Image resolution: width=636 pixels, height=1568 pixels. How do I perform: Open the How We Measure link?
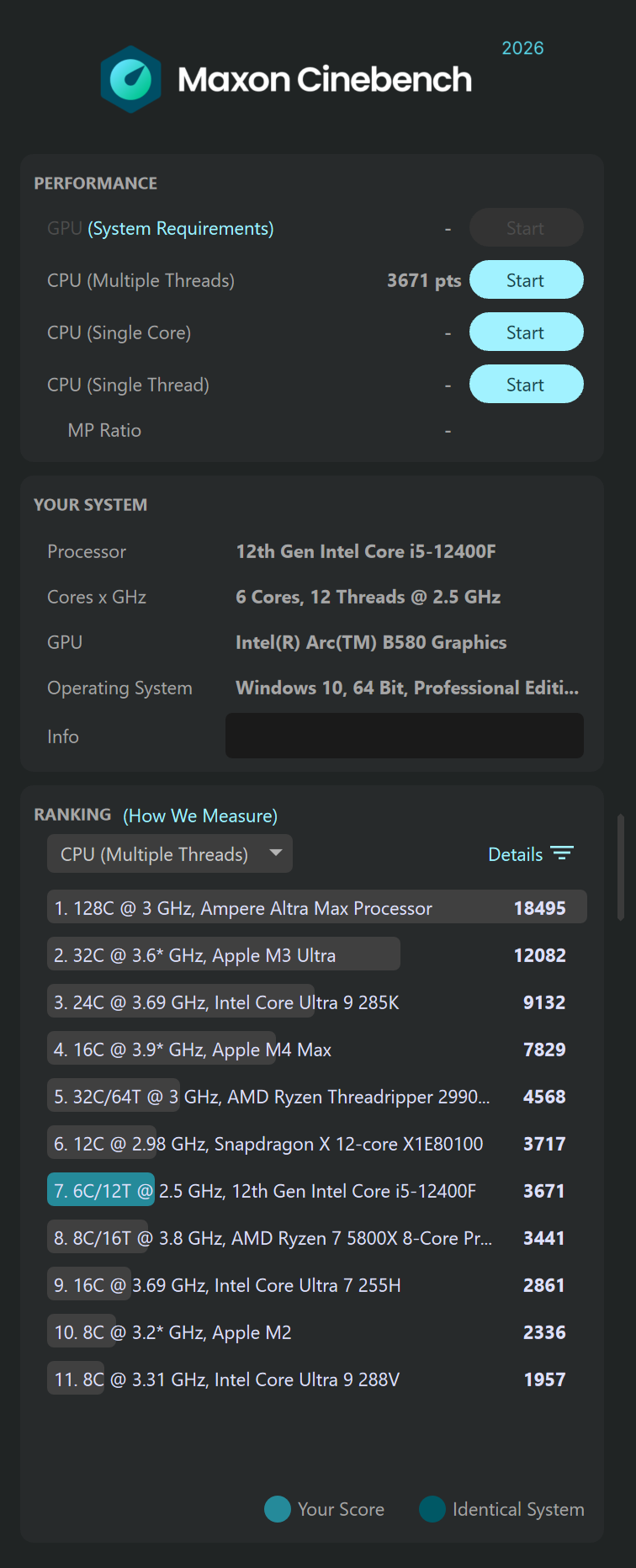coord(200,816)
